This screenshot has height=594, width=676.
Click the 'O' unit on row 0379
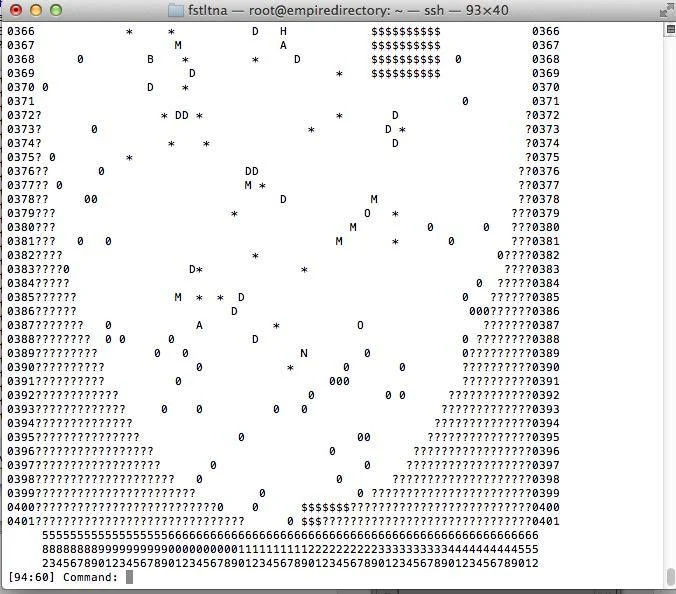tap(367, 213)
